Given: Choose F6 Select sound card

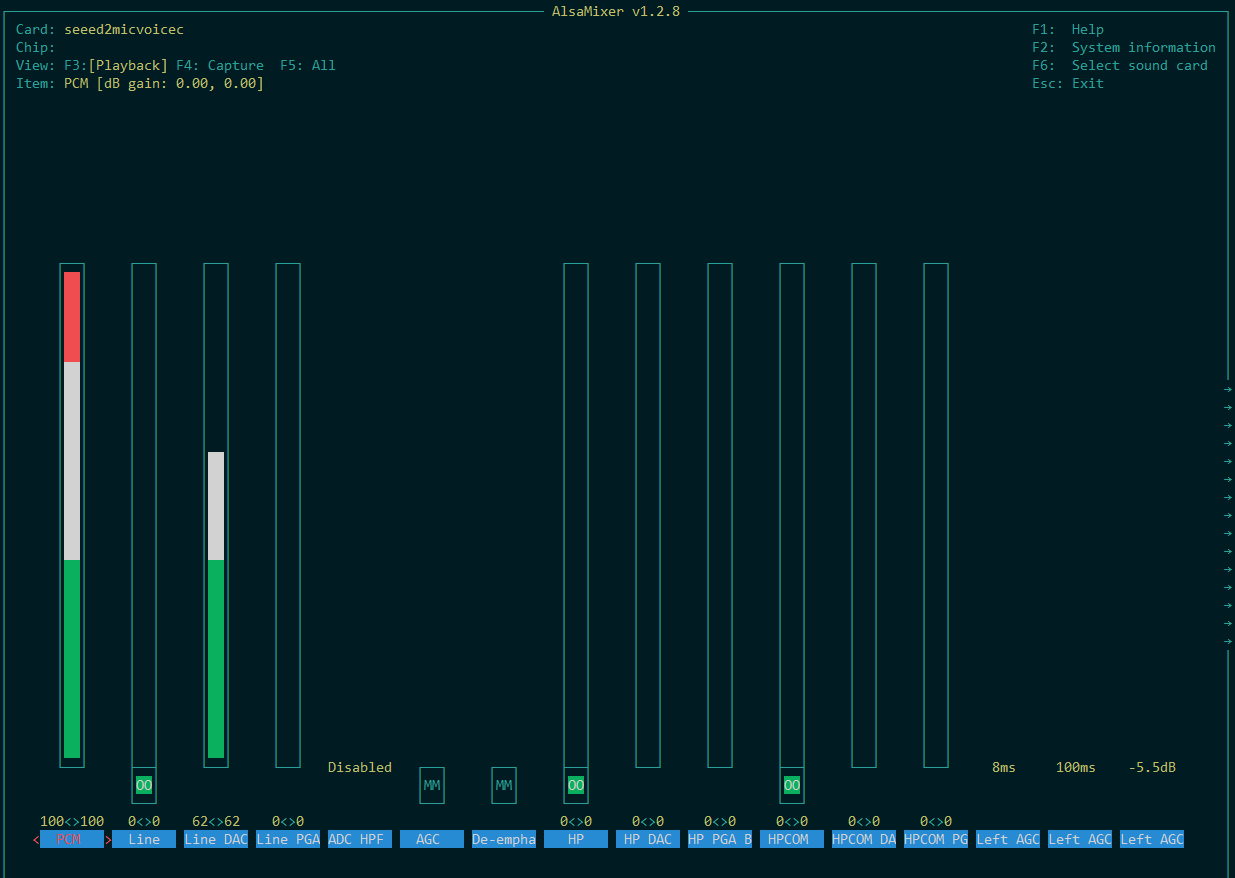Looking at the screenshot, I should (1120, 66).
